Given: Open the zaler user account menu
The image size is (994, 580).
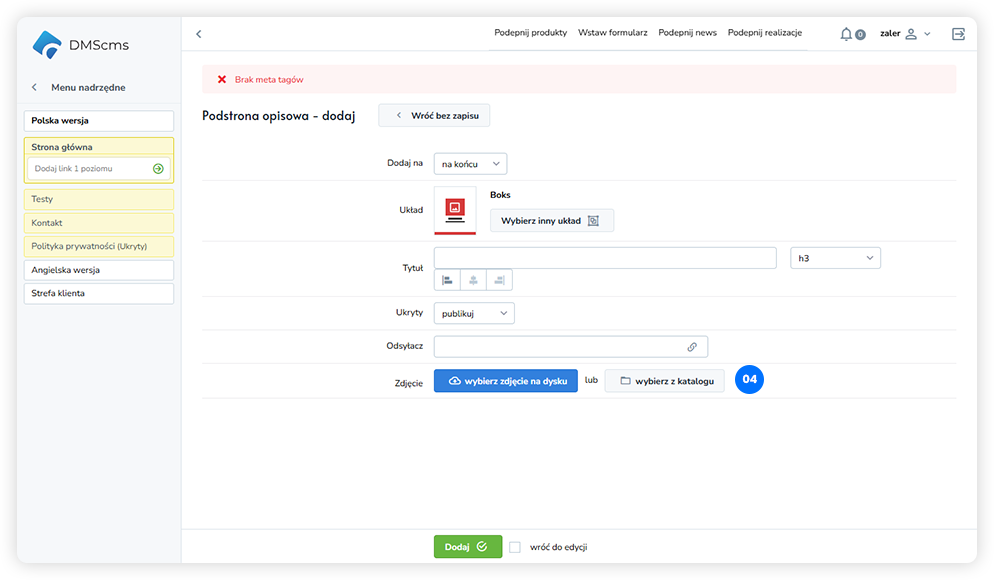Looking at the screenshot, I should (904, 34).
